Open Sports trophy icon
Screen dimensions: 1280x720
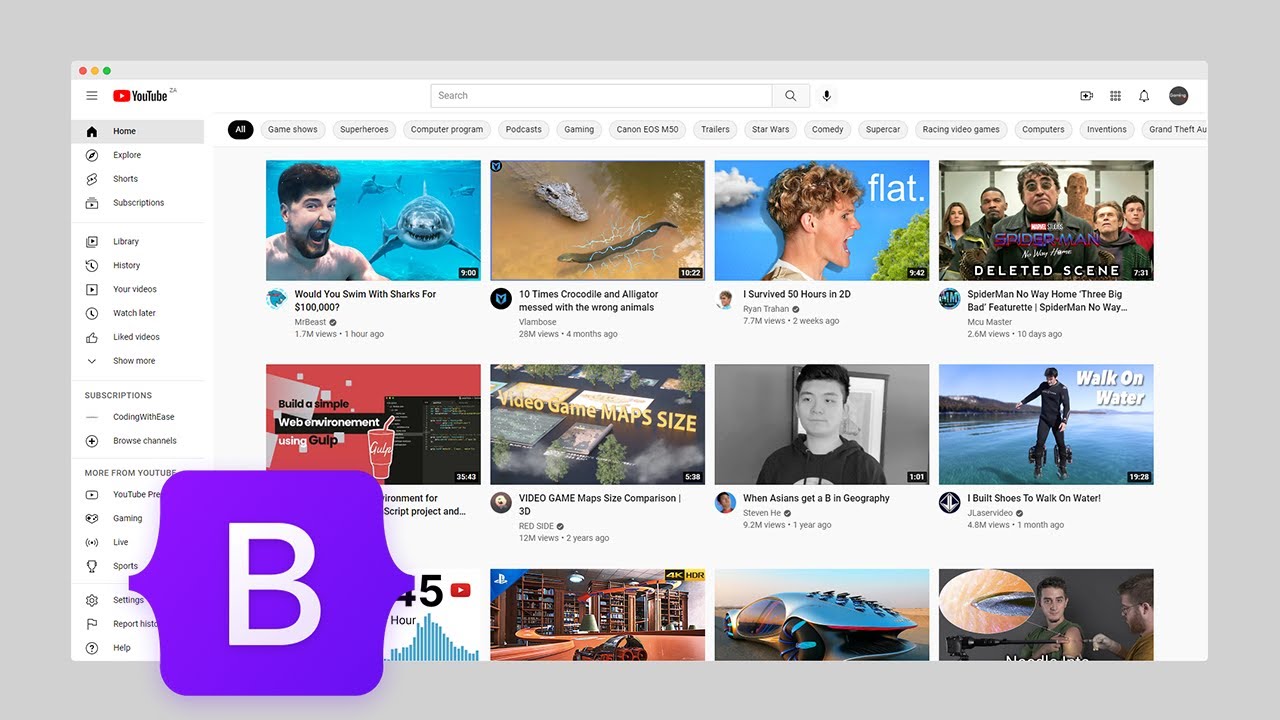92,566
